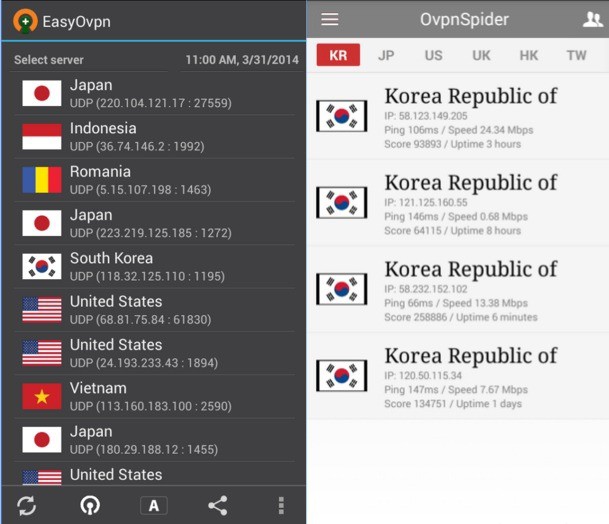Open the OvpnSpider hamburger menu

click(330, 19)
